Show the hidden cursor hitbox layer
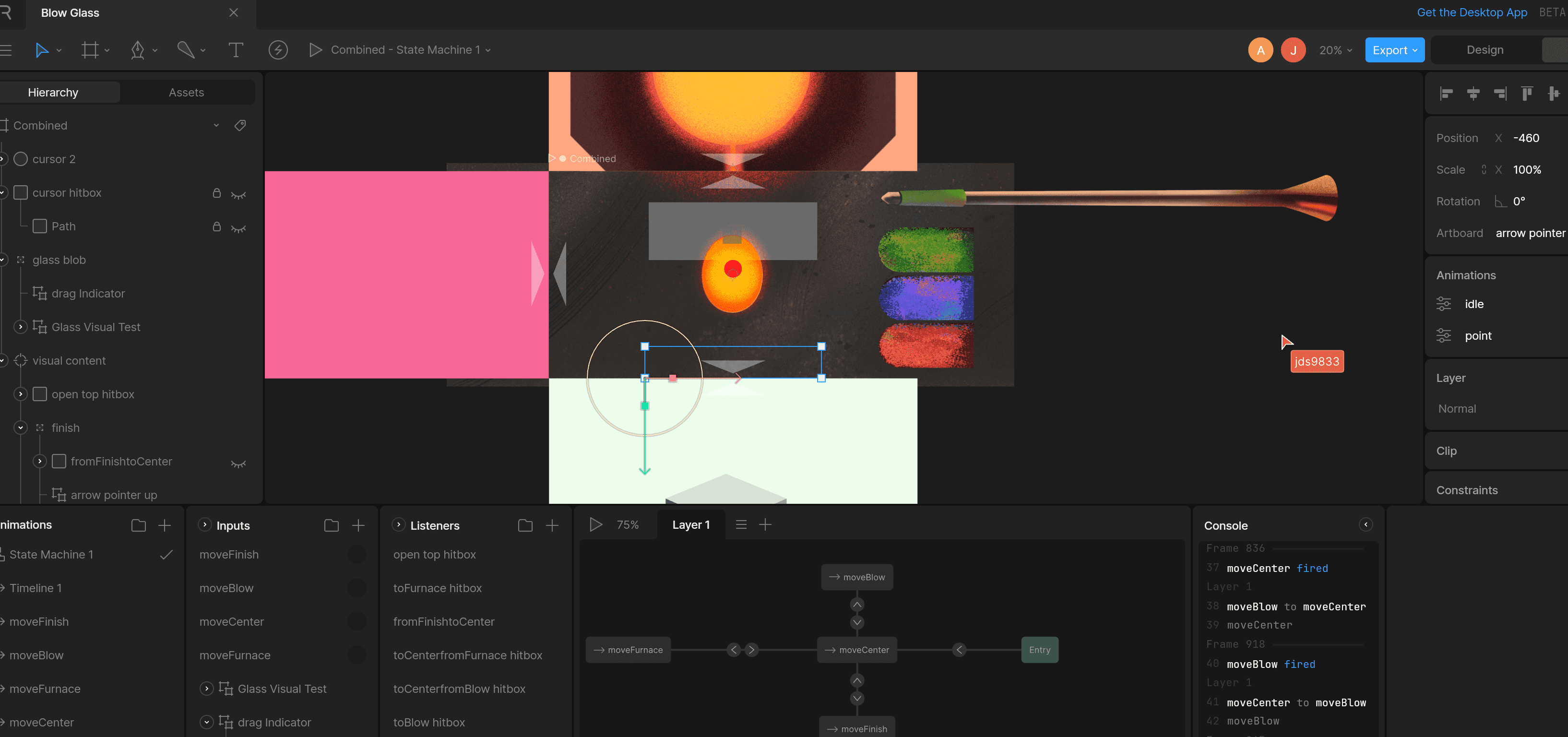Viewport: 1568px width, 737px height. click(x=238, y=195)
